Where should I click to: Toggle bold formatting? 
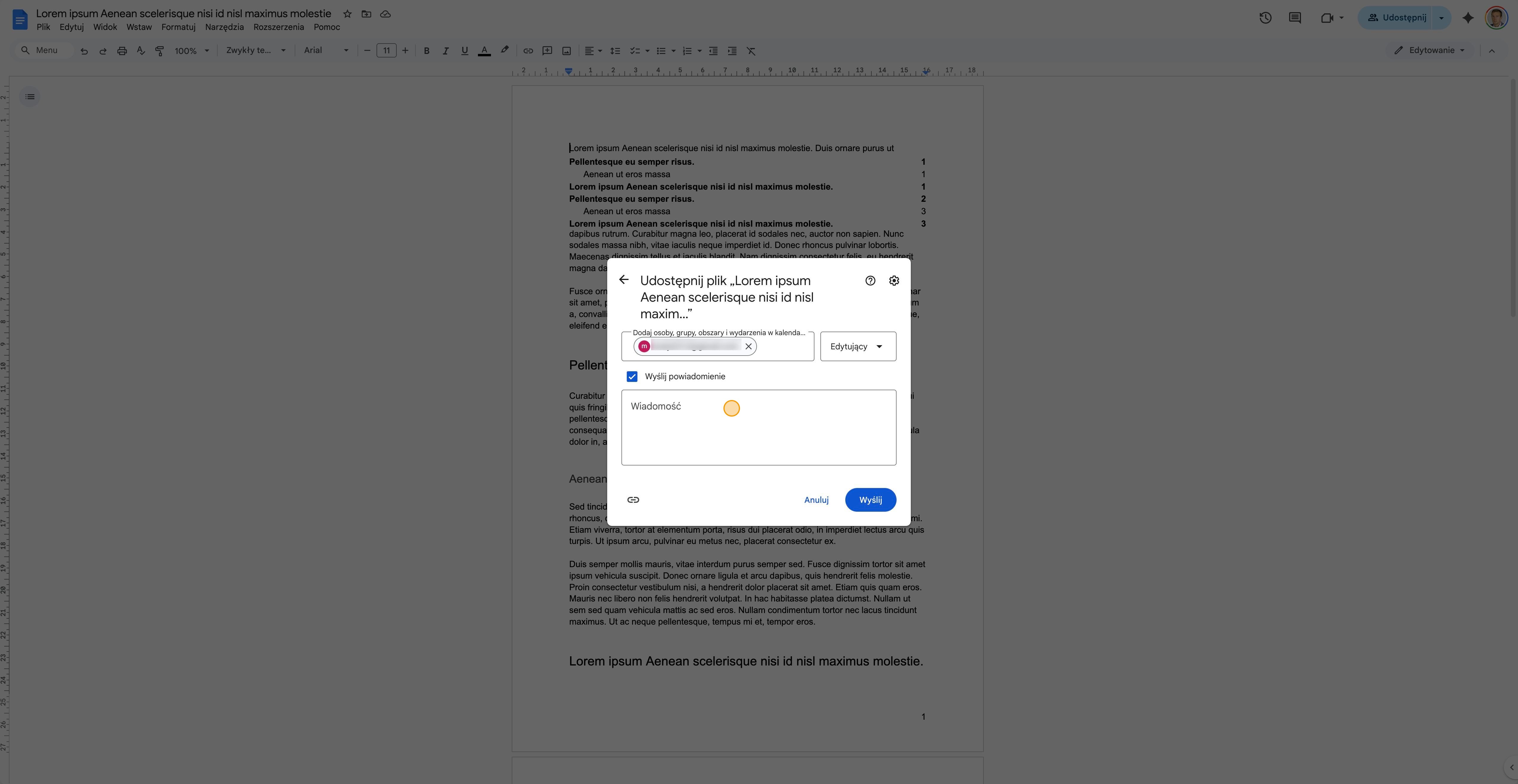[x=427, y=51]
